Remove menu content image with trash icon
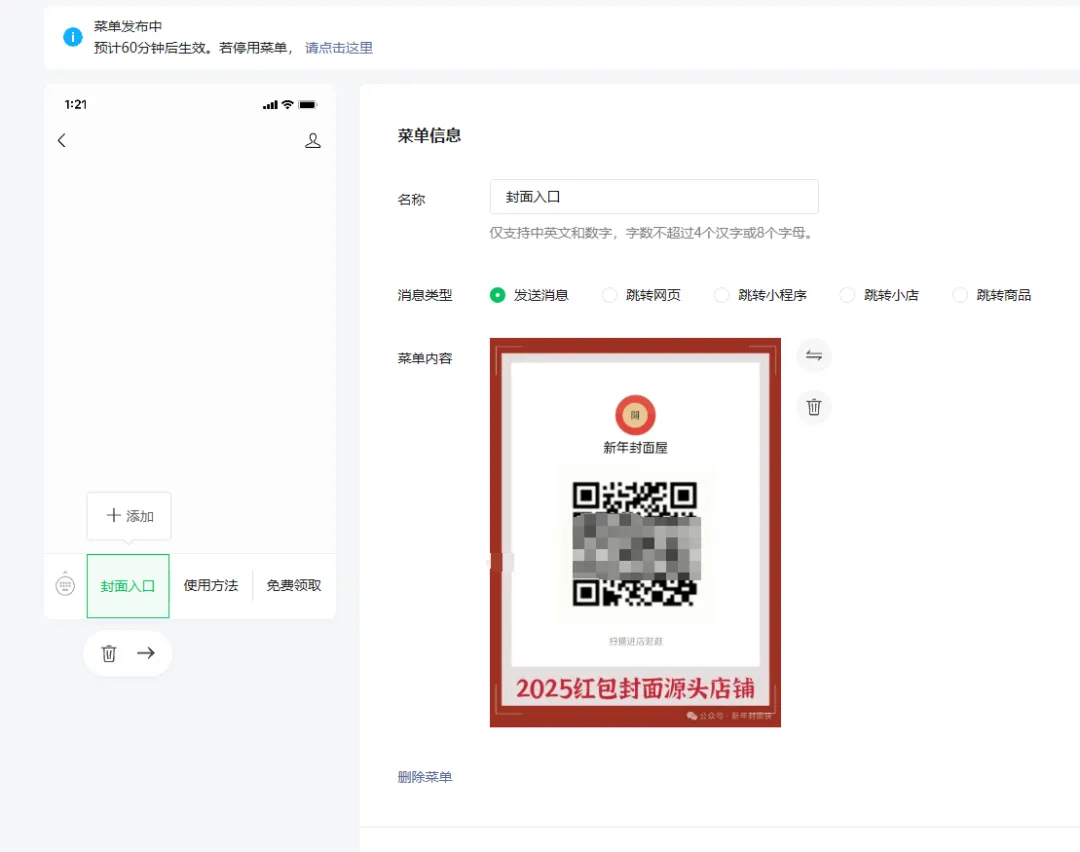The image size is (1080, 852). click(x=813, y=407)
